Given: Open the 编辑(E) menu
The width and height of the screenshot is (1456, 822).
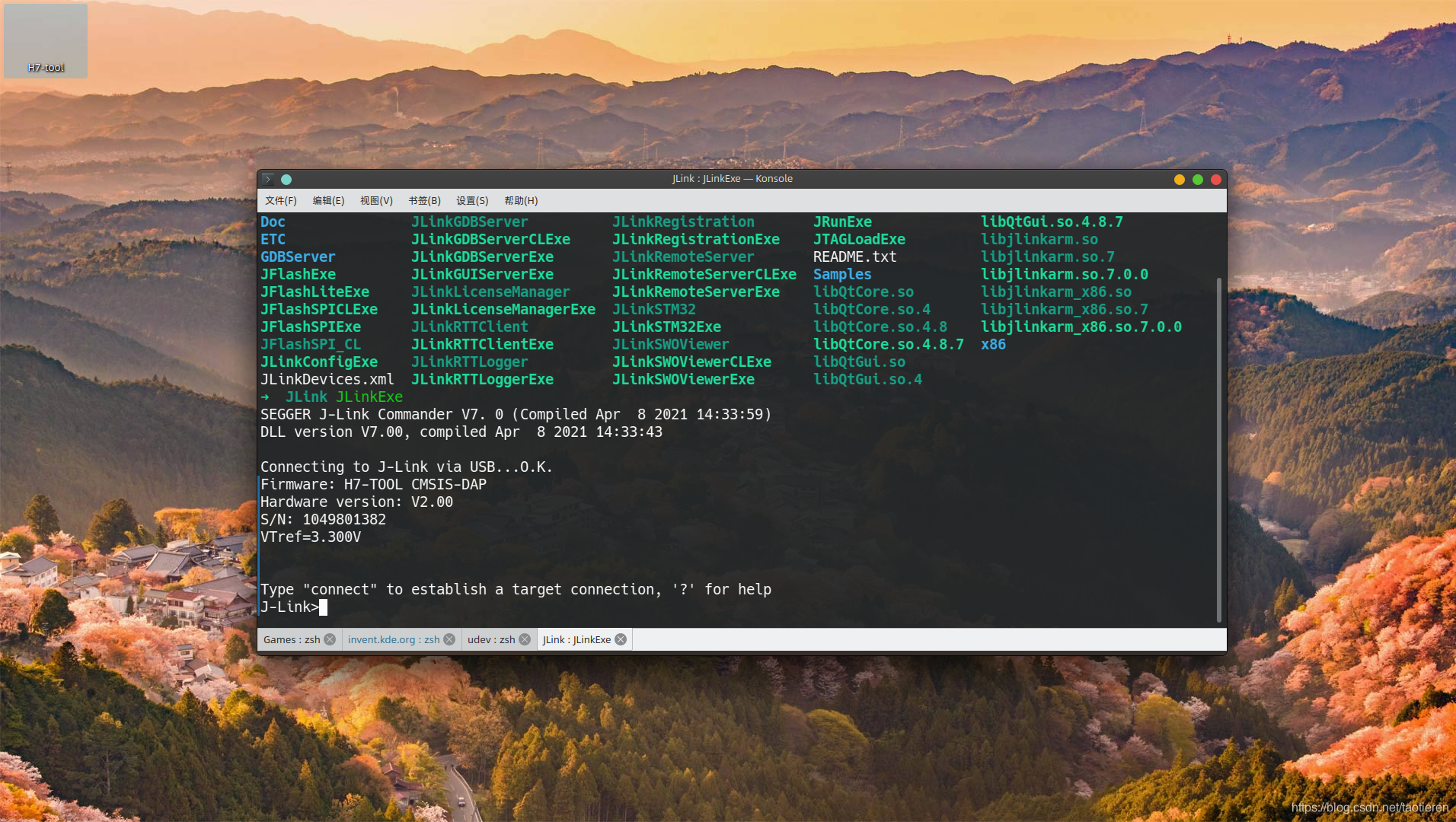Looking at the screenshot, I should [328, 201].
